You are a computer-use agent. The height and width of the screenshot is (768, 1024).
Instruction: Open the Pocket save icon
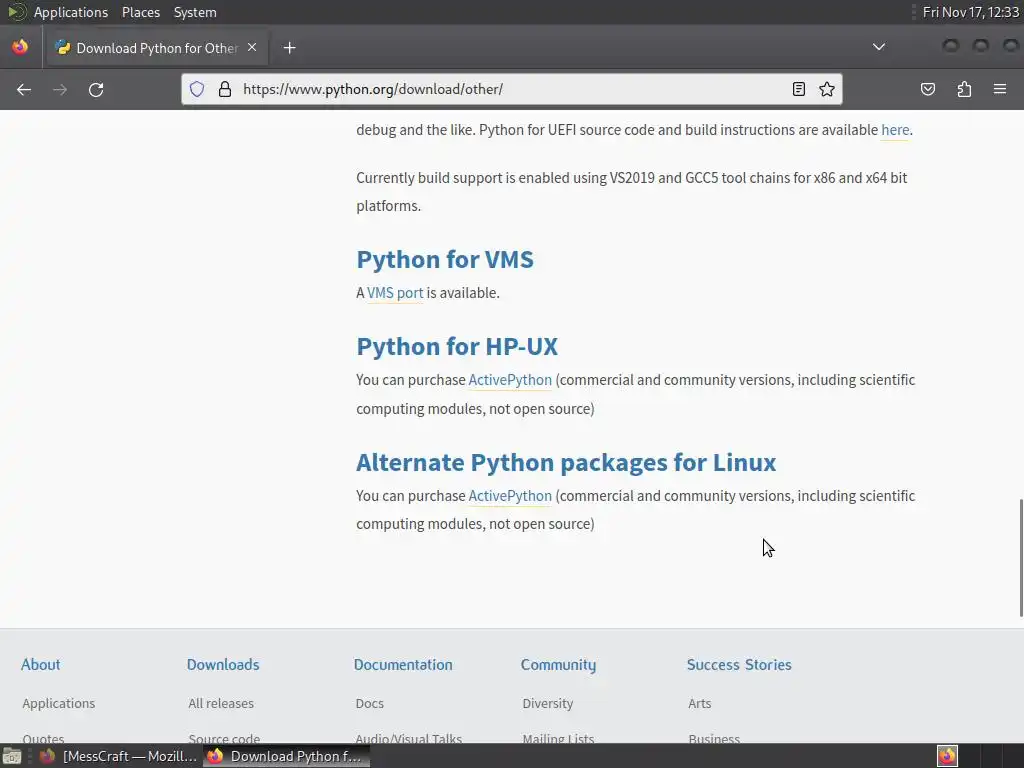[x=928, y=89]
